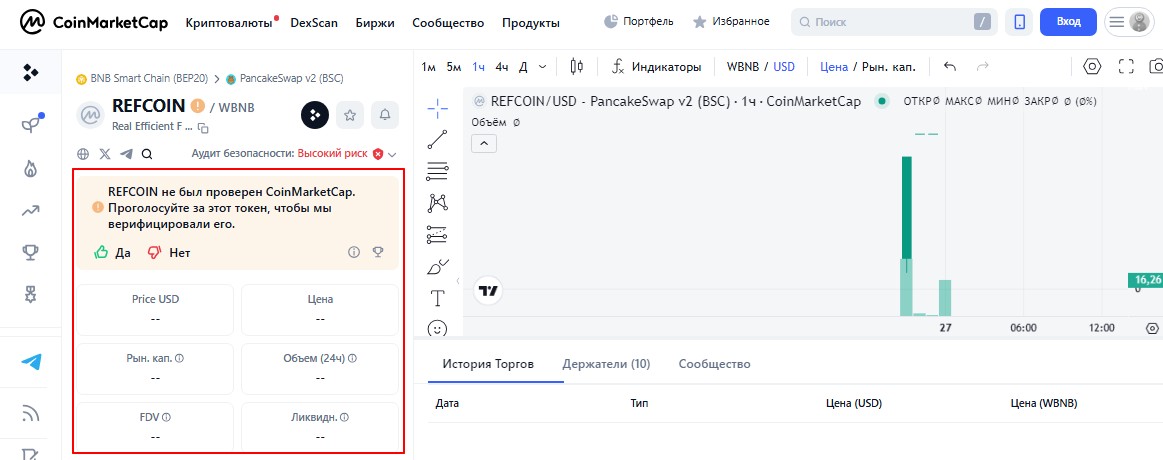Click in the Поиск search field

894,22
